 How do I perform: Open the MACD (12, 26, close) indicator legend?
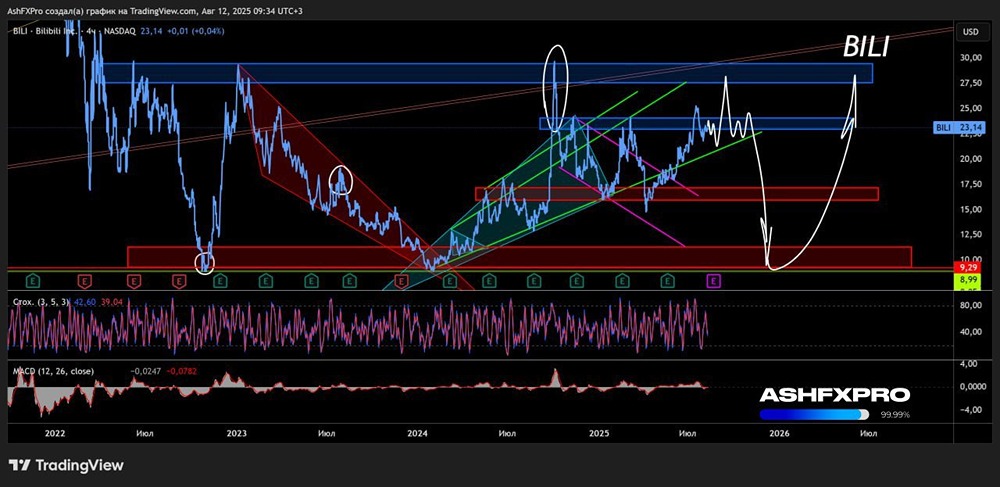pyautogui.click(x=53, y=370)
